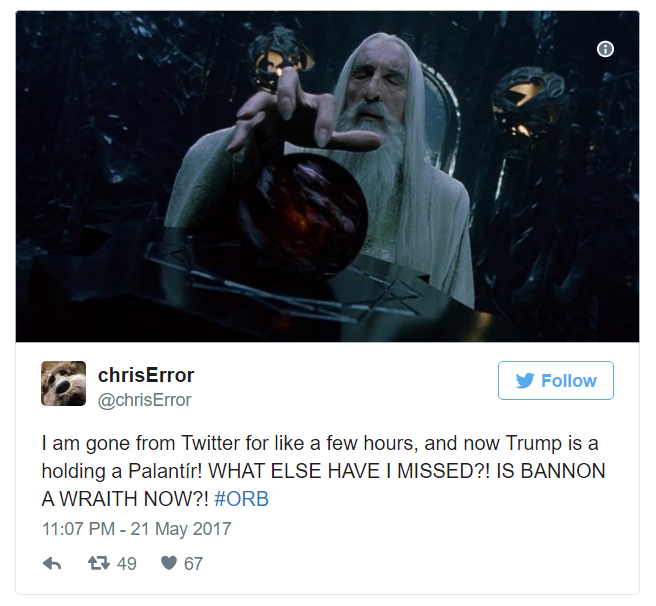
Task: Open the 11:07 PM - 21 May 2017 timestamp
Action: (x=136, y=529)
